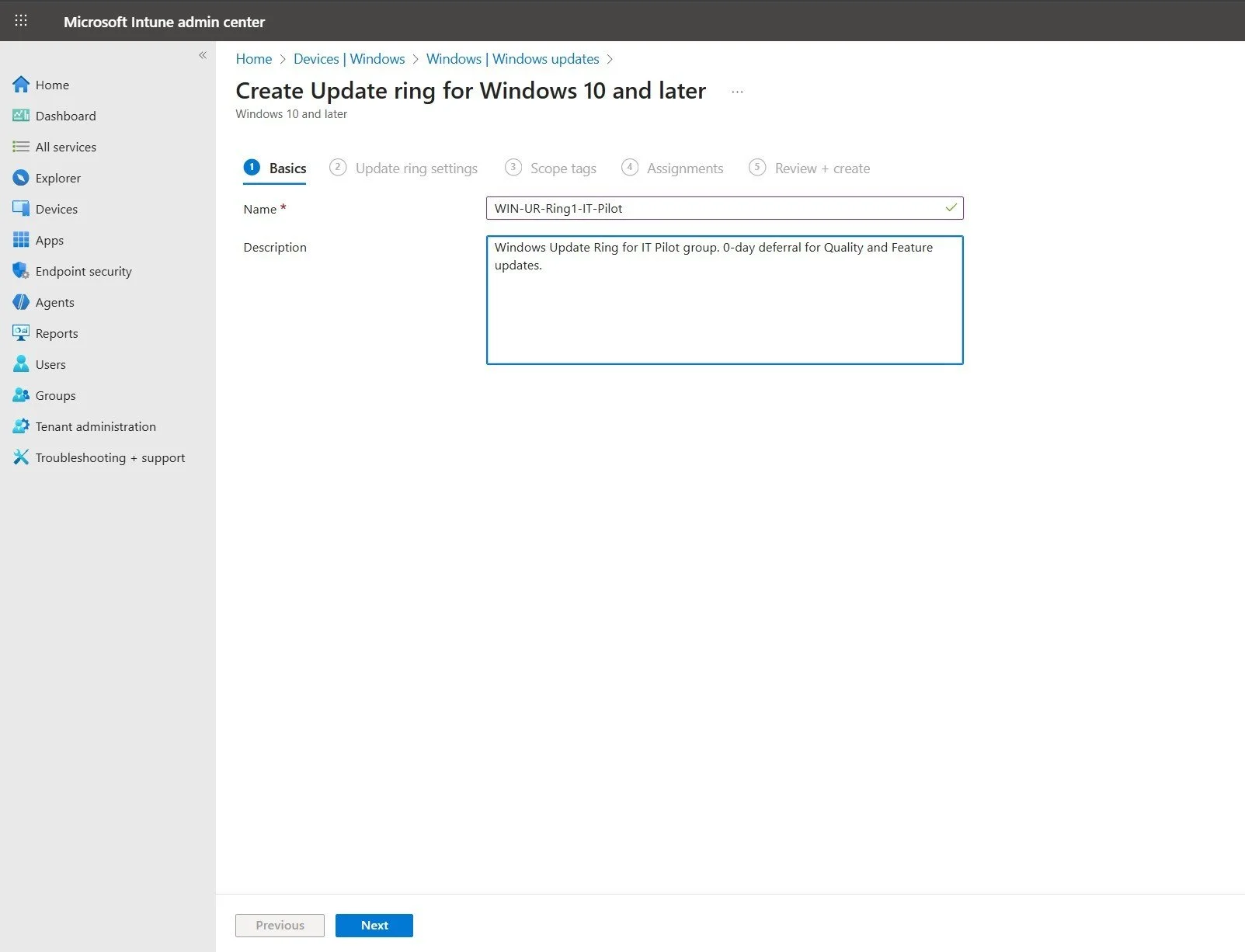The width and height of the screenshot is (1245, 952).
Task: Select the Review + create step
Action: tap(809, 169)
